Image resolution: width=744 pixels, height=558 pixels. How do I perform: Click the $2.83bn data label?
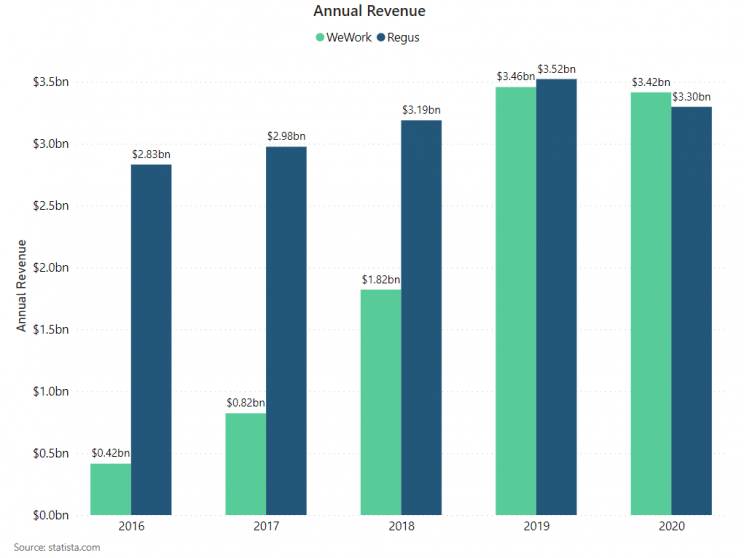tap(151, 154)
